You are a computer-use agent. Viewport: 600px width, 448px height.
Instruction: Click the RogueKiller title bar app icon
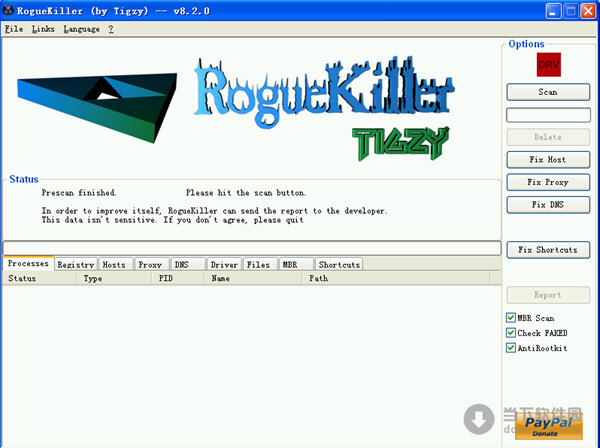pyautogui.click(x=8, y=10)
